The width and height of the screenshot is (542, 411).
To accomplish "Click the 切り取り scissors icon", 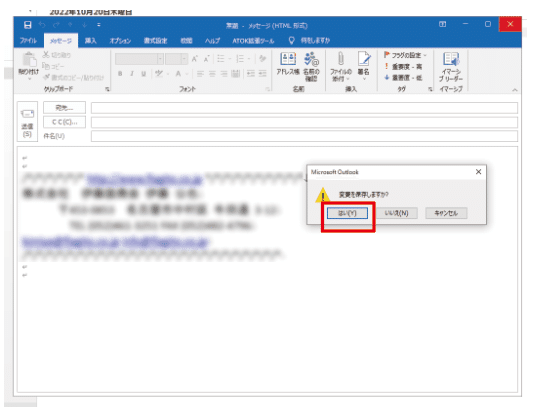I will [46, 55].
